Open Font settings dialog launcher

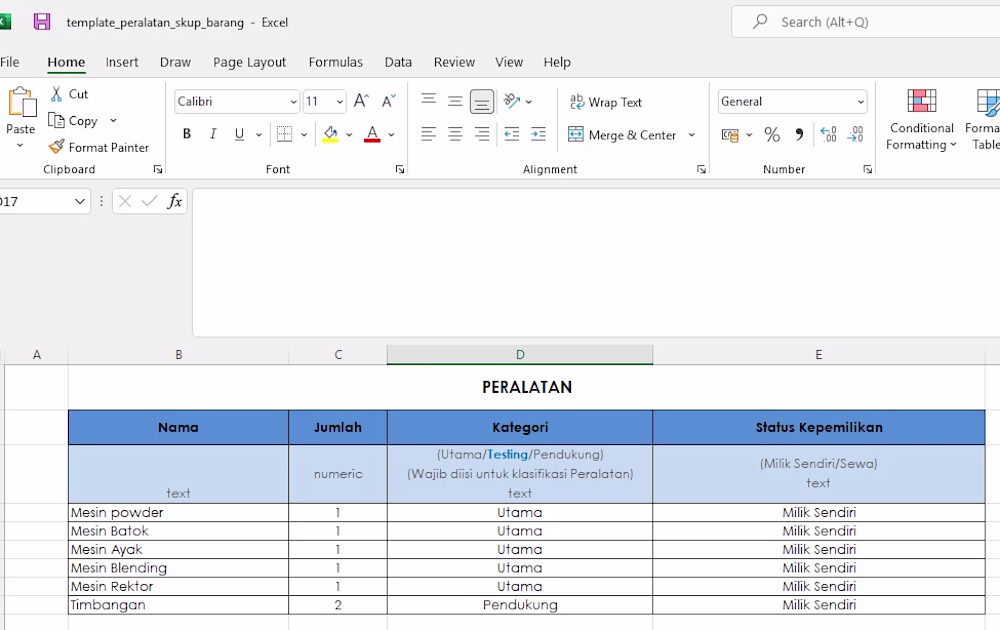pos(399,169)
